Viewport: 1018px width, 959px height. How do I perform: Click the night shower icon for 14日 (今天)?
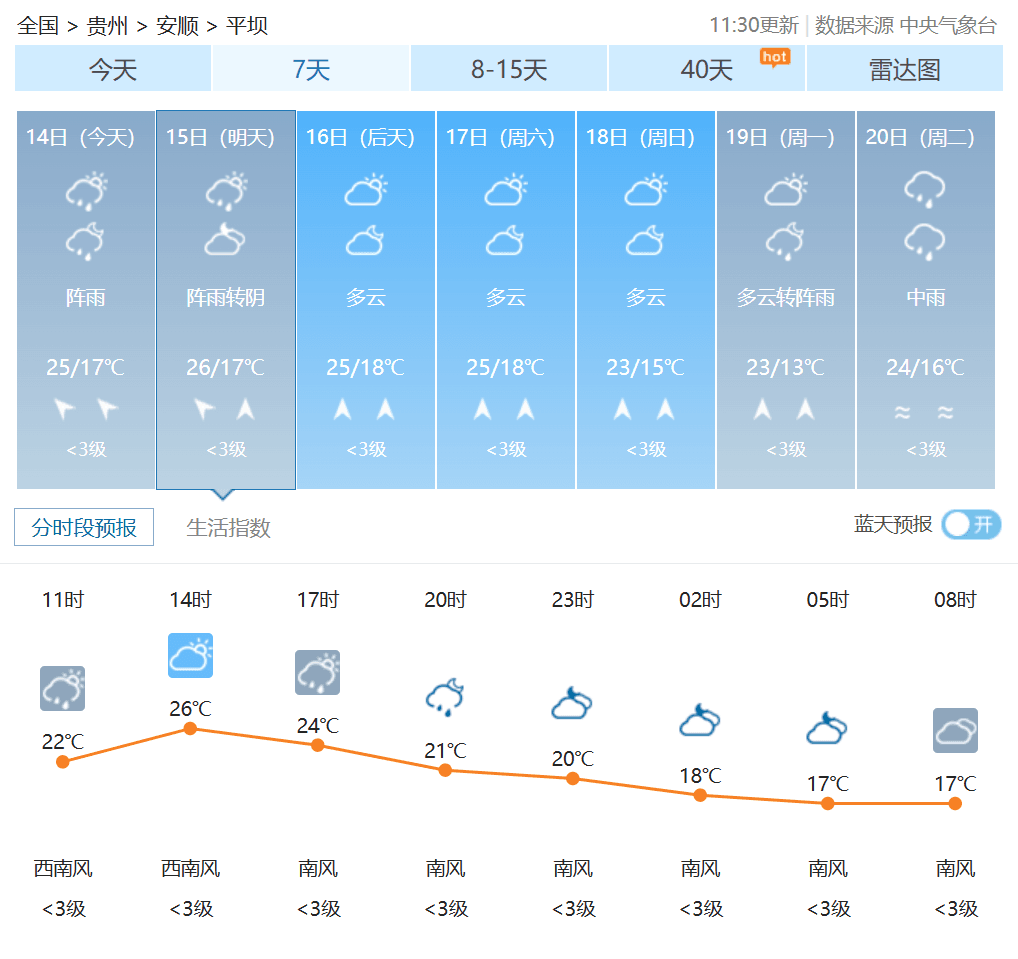pos(86,242)
